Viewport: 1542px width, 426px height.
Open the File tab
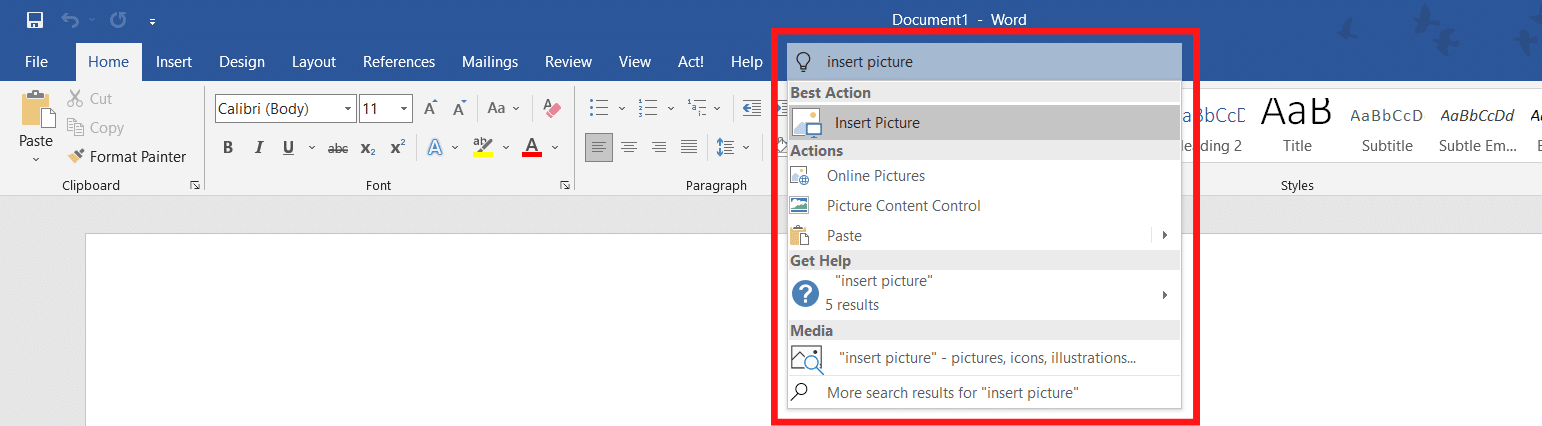point(37,62)
